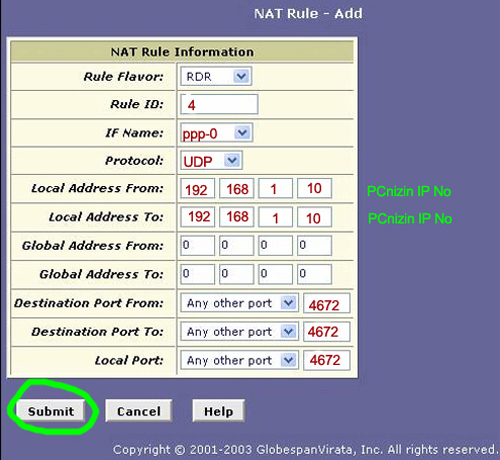This screenshot has width=500, height=460.
Task: Click Local Port number field
Action: pos(327,360)
